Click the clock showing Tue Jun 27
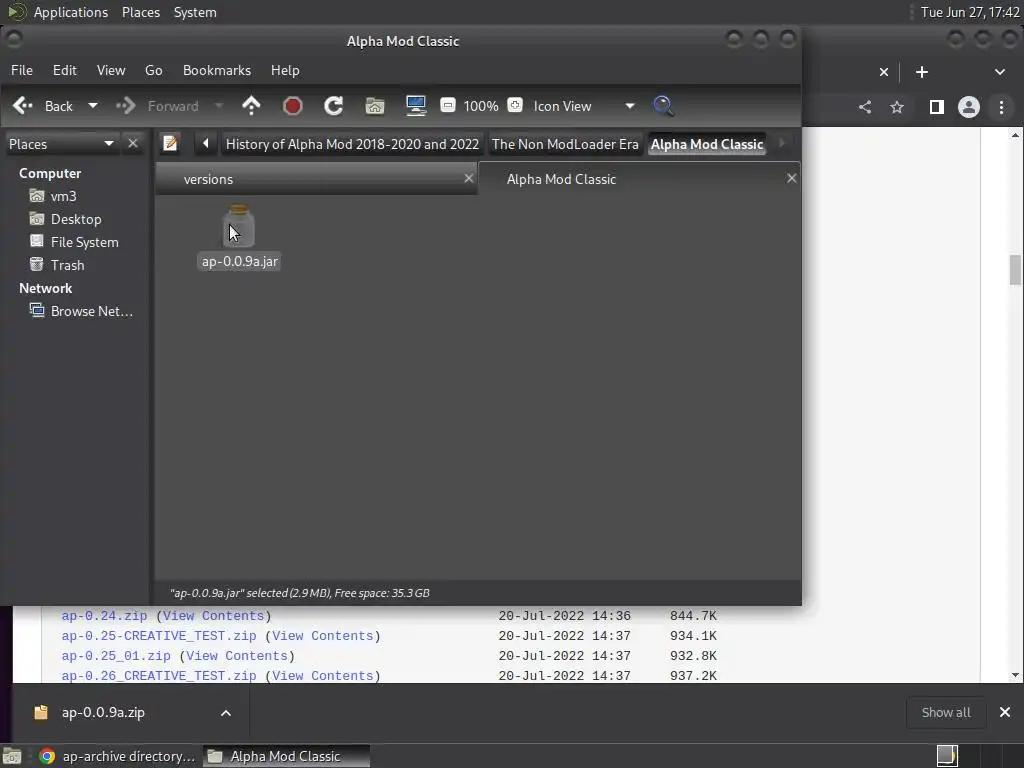This screenshot has width=1024, height=768. click(970, 12)
